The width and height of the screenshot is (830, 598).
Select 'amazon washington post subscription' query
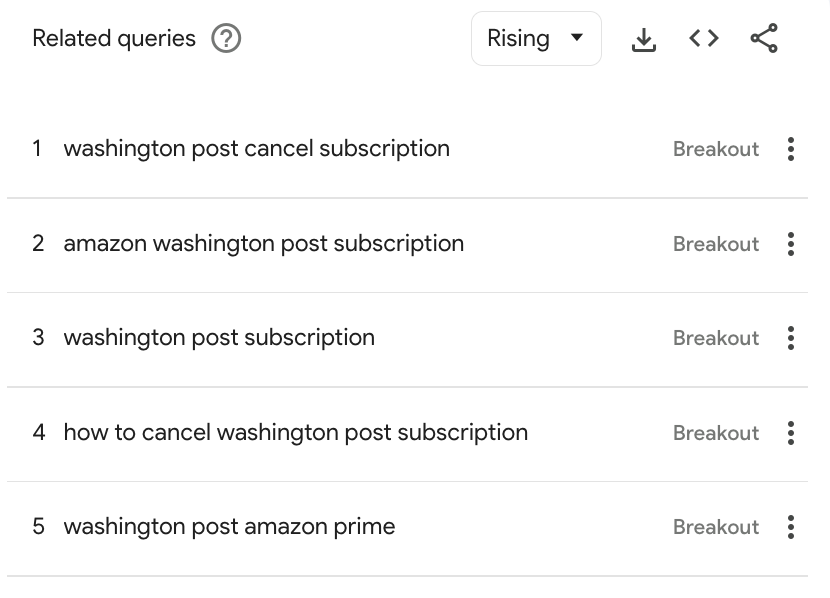click(x=263, y=244)
